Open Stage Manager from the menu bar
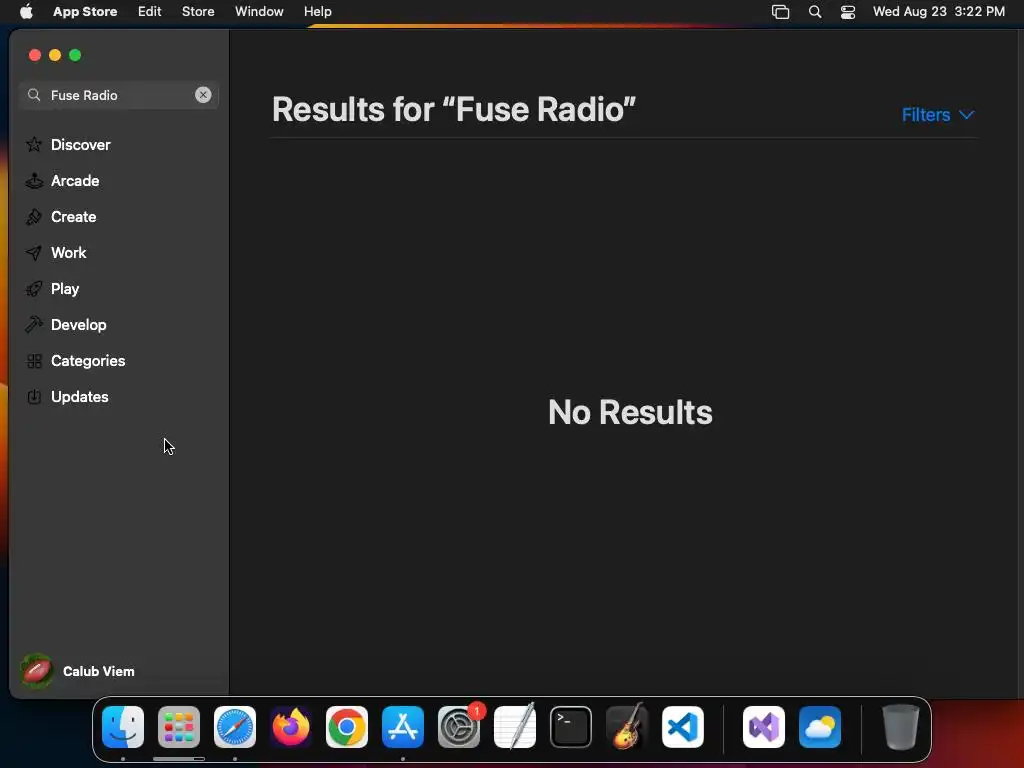The width and height of the screenshot is (1024, 768). click(780, 12)
